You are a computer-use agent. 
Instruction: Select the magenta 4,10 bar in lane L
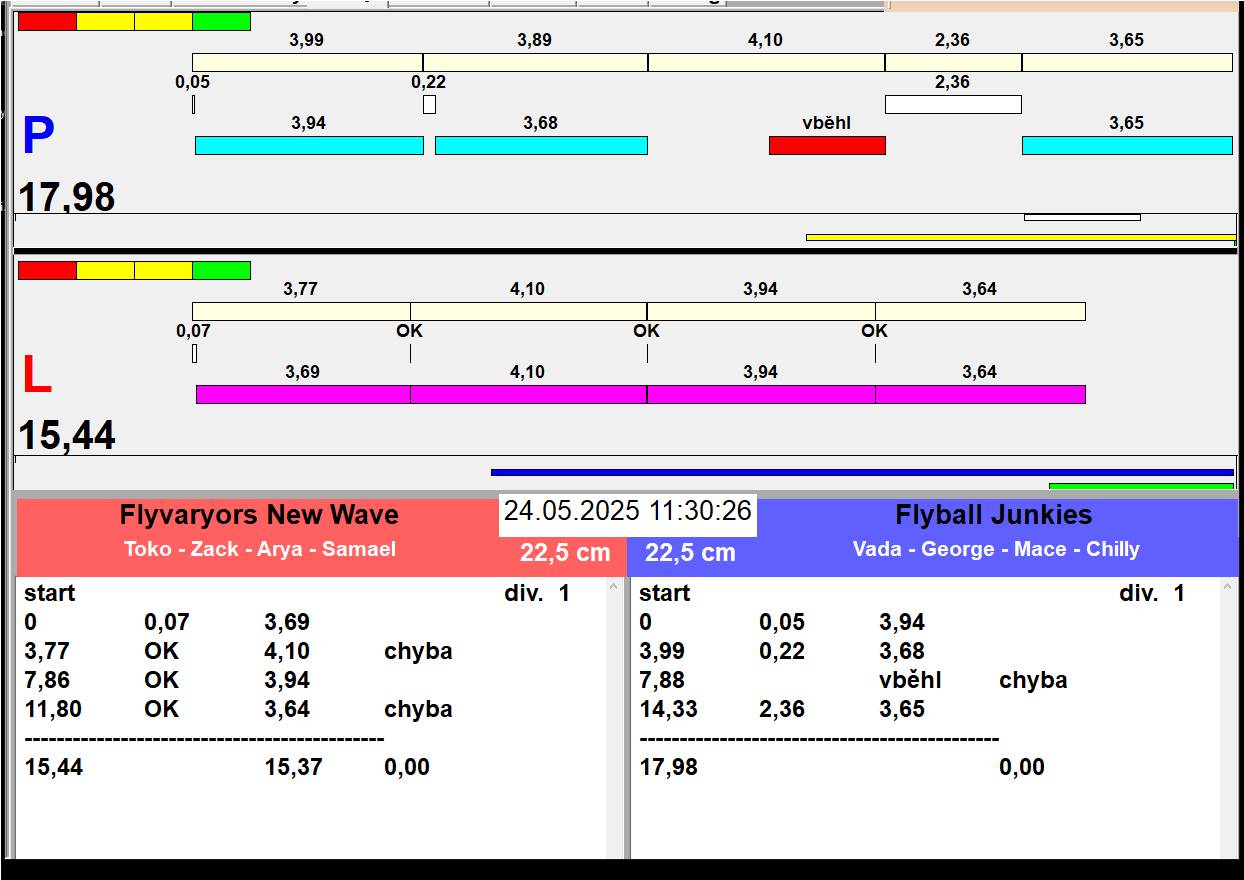point(529,394)
